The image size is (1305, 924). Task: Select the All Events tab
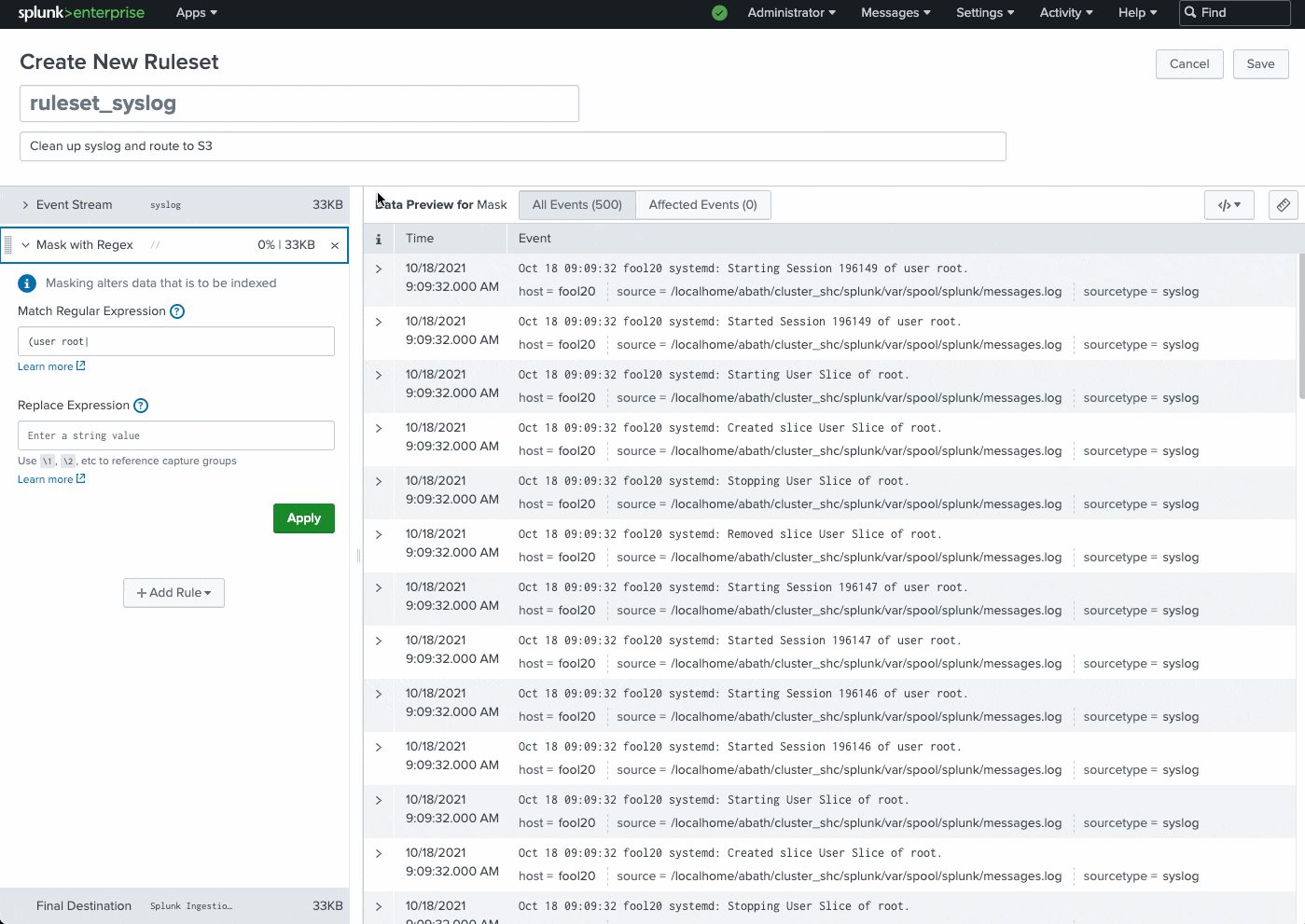pyautogui.click(x=576, y=205)
